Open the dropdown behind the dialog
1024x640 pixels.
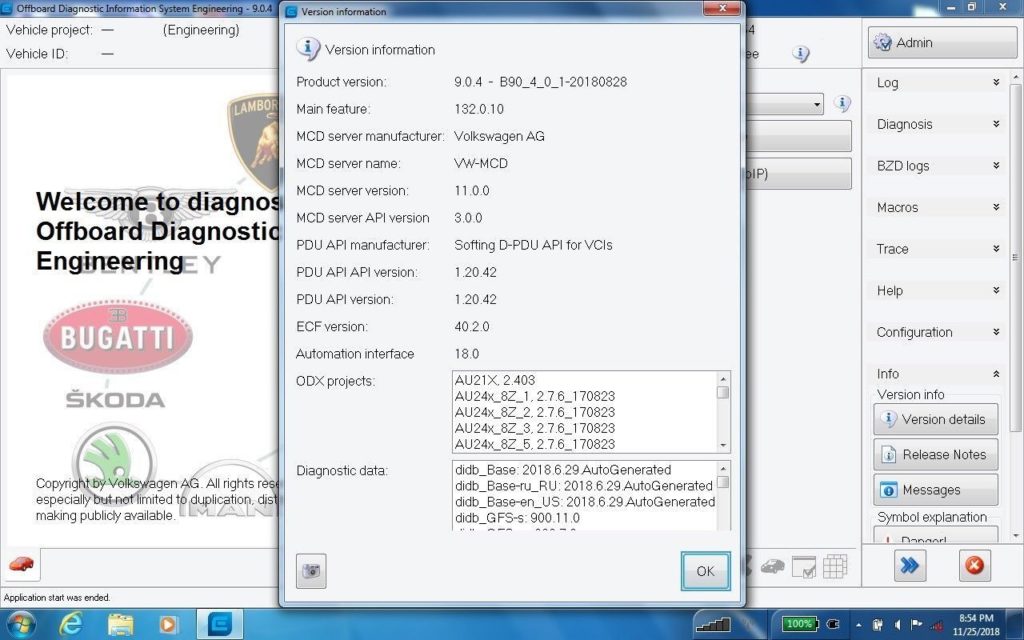click(x=816, y=104)
